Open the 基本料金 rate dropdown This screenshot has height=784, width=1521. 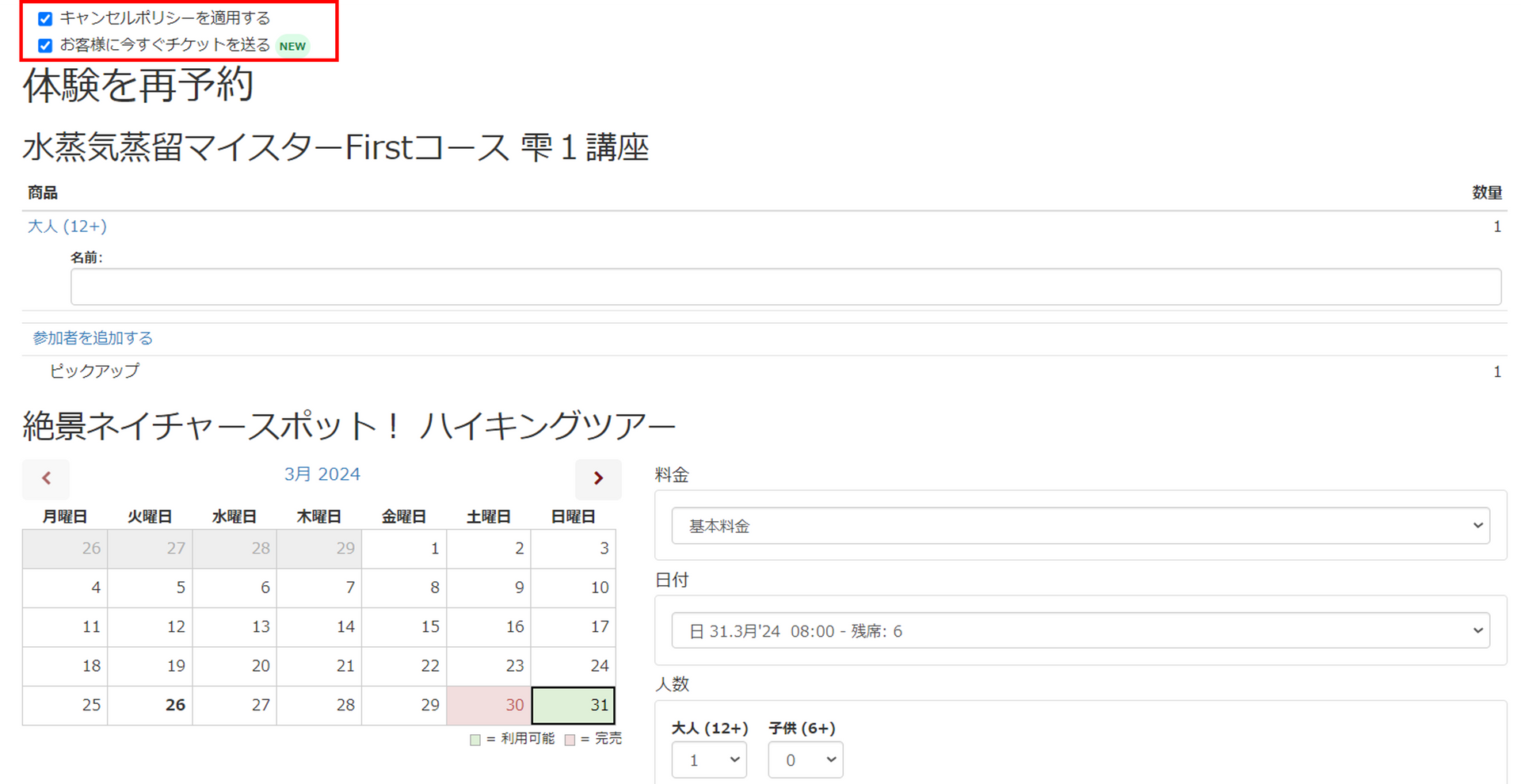[x=1080, y=526]
